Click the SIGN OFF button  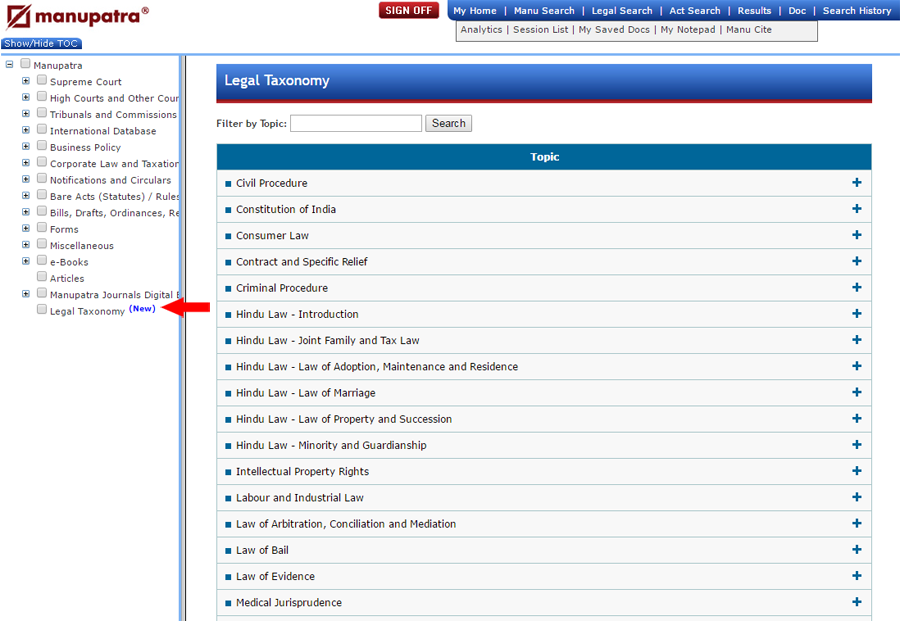click(409, 10)
